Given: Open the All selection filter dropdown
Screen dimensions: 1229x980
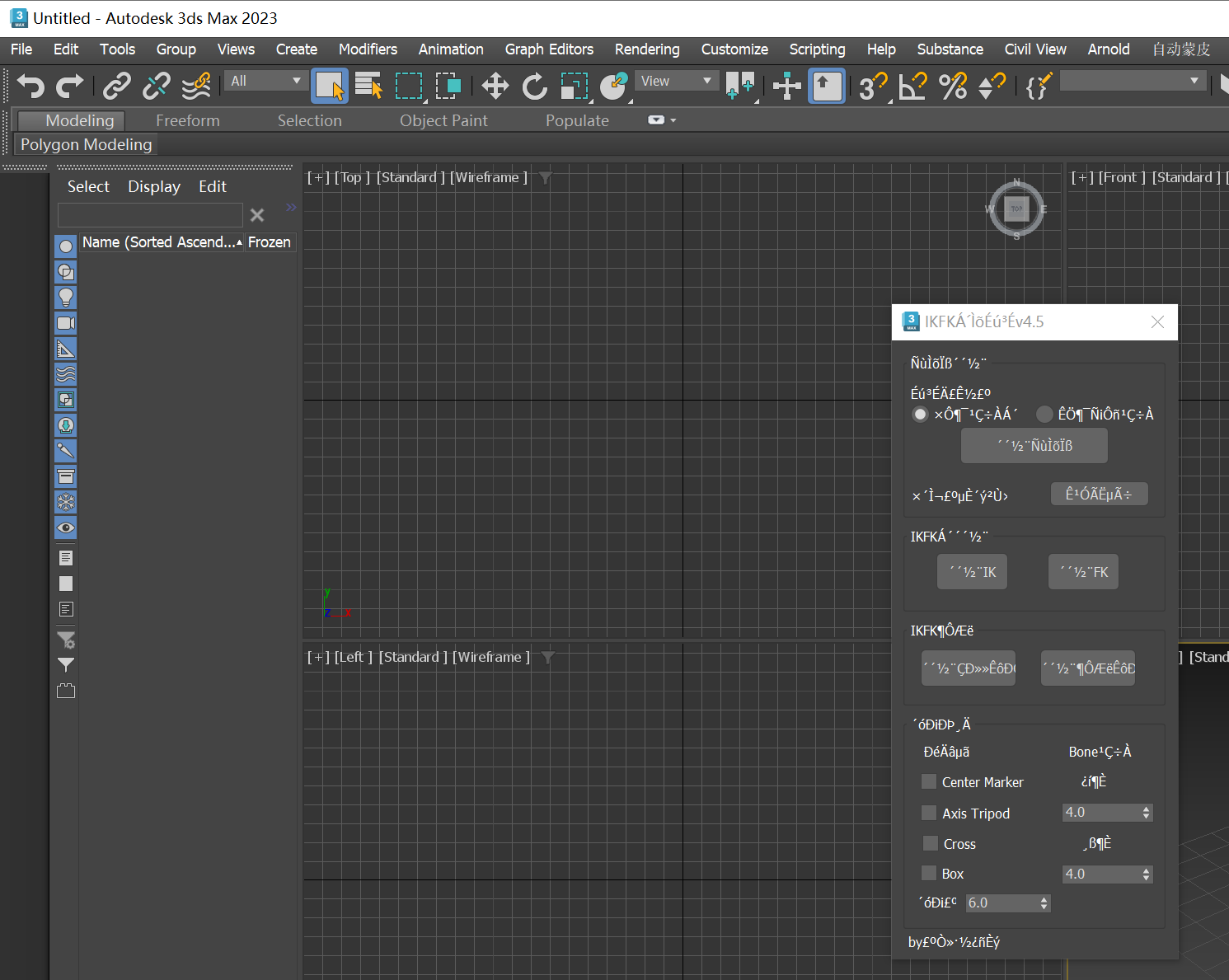Looking at the screenshot, I should [x=265, y=81].
